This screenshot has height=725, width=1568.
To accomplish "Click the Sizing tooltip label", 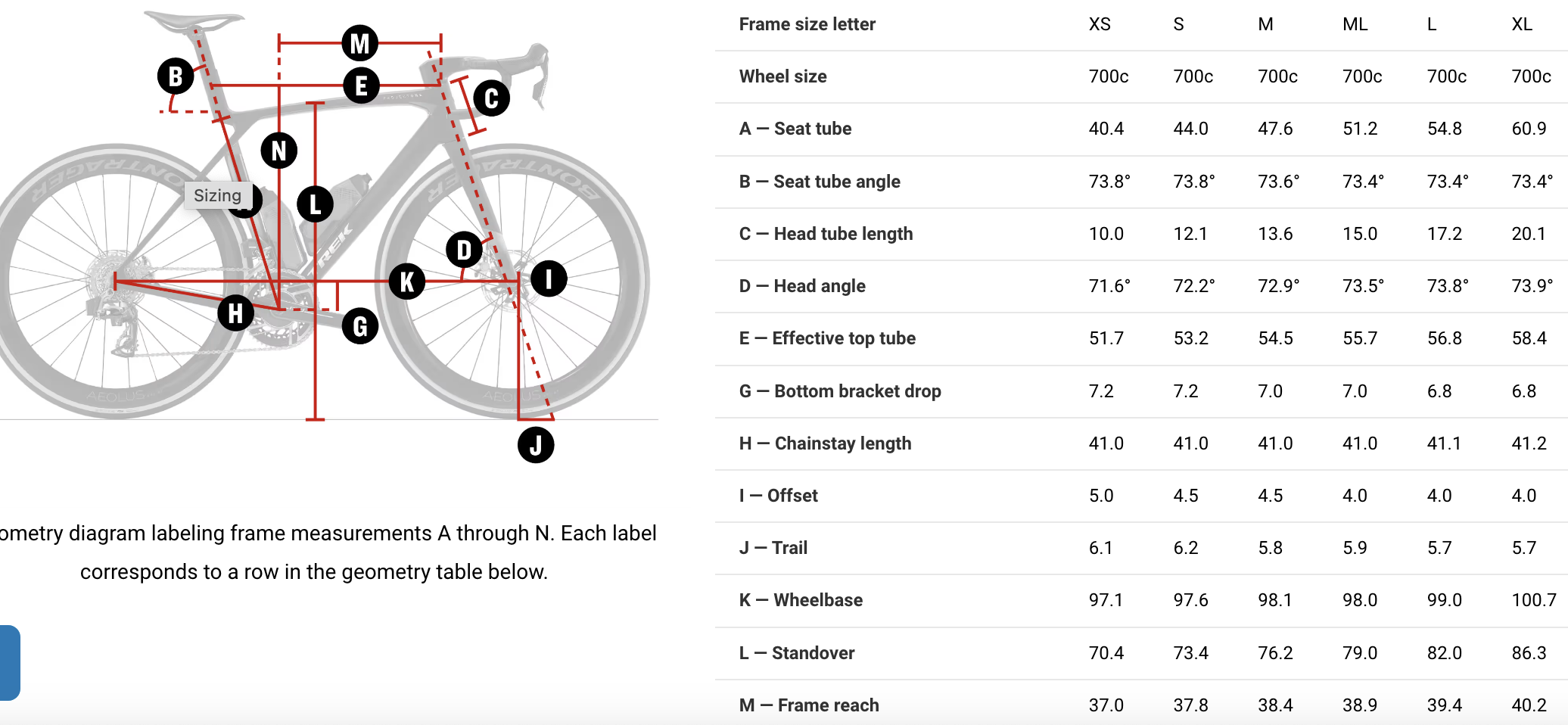I will click(x=218, y=195).
